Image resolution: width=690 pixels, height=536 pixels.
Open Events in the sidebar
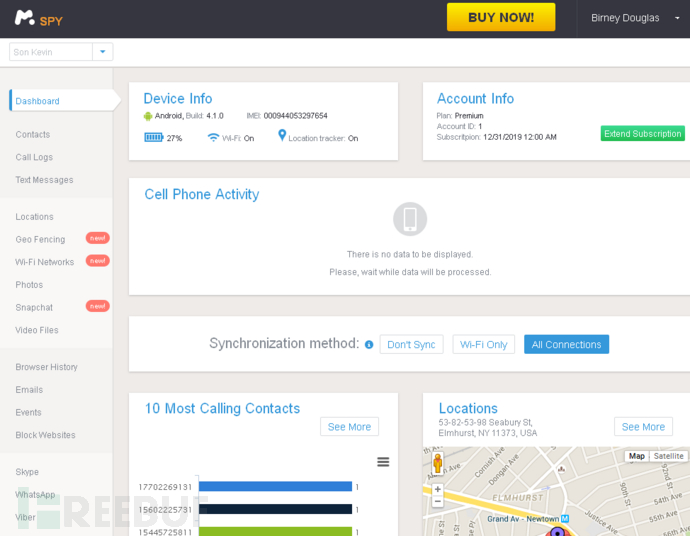(28, 412)
